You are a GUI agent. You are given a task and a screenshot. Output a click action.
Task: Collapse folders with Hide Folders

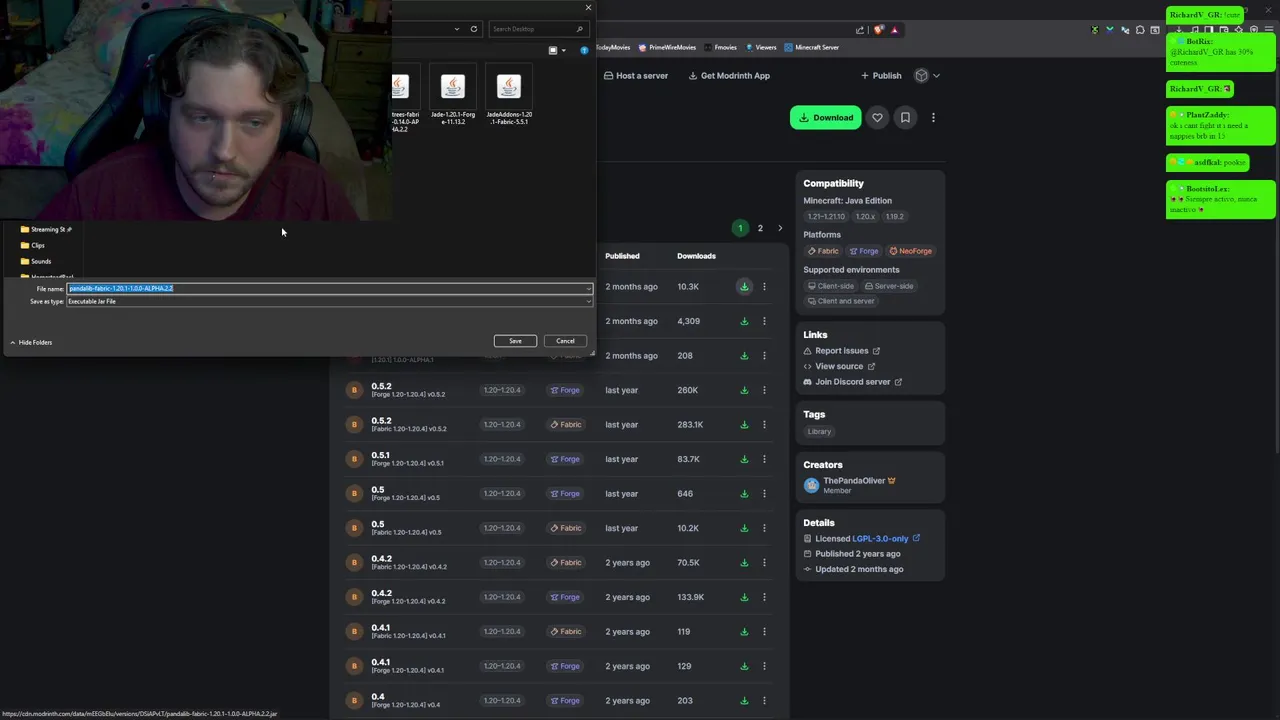tap(30, 342)
